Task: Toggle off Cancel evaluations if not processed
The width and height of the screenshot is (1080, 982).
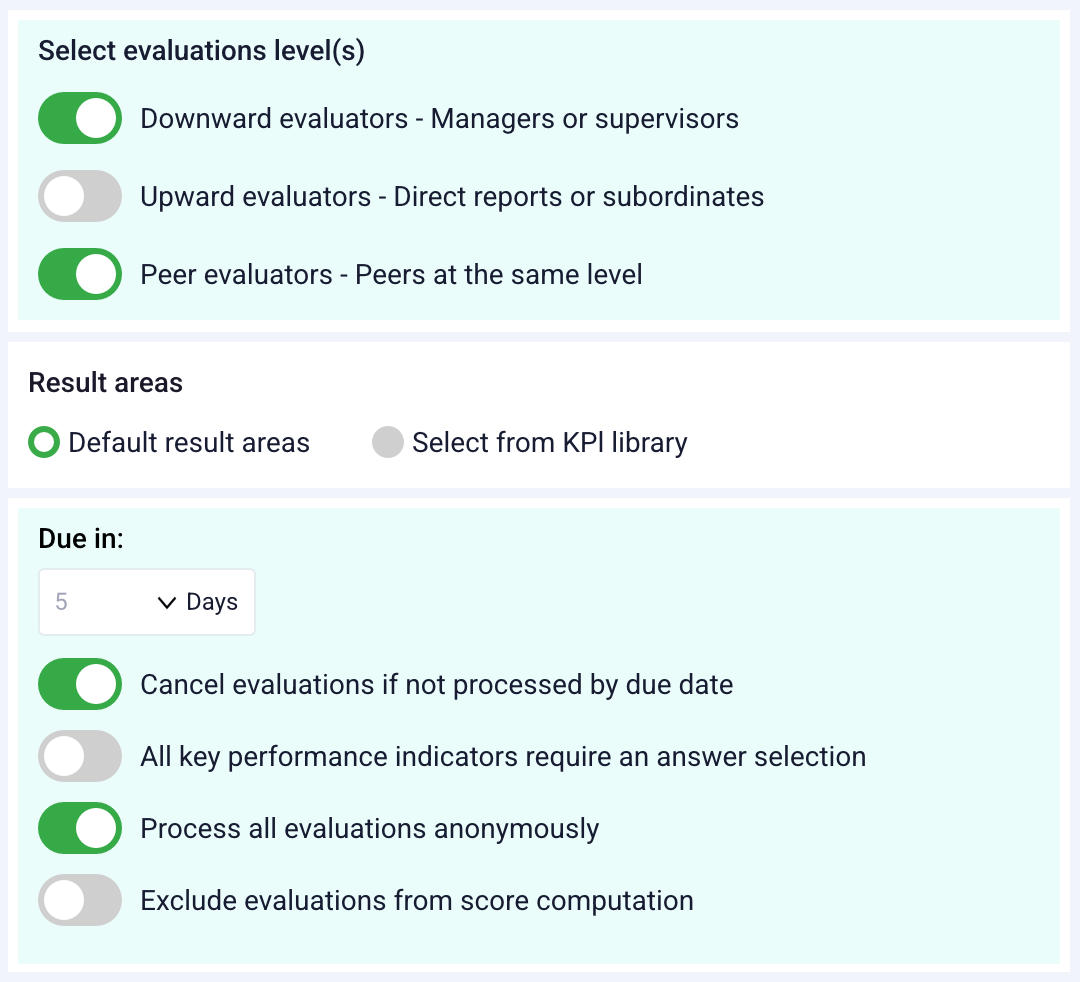Action: tap(80, 684)
